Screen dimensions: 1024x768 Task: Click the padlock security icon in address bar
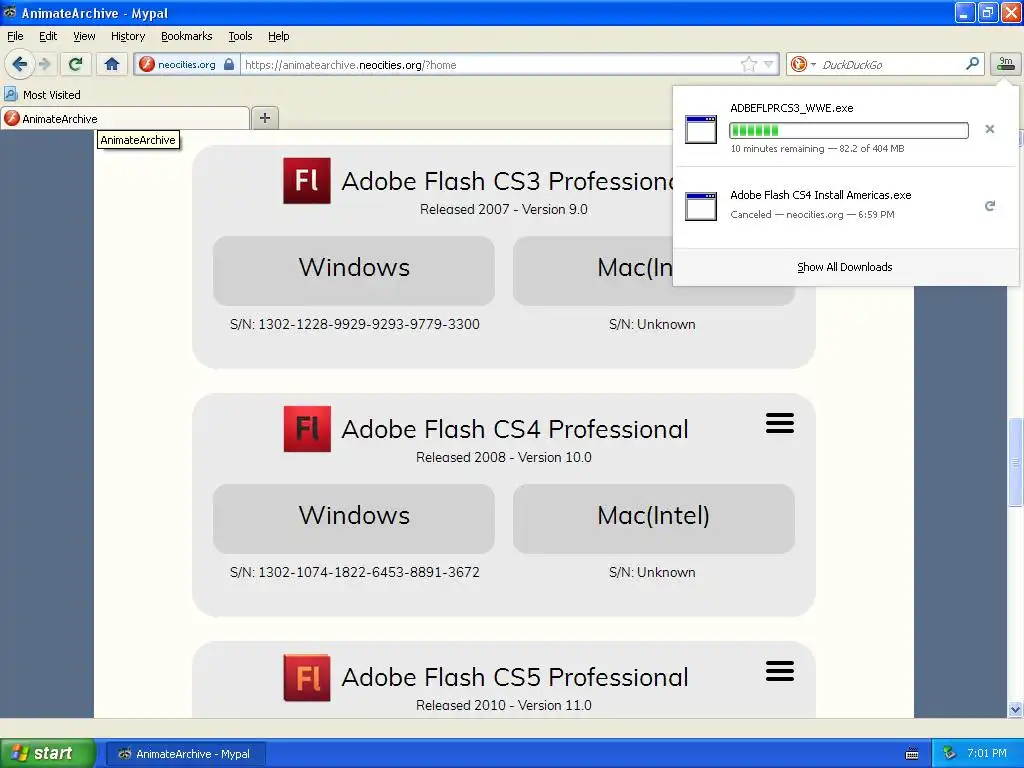229,64
